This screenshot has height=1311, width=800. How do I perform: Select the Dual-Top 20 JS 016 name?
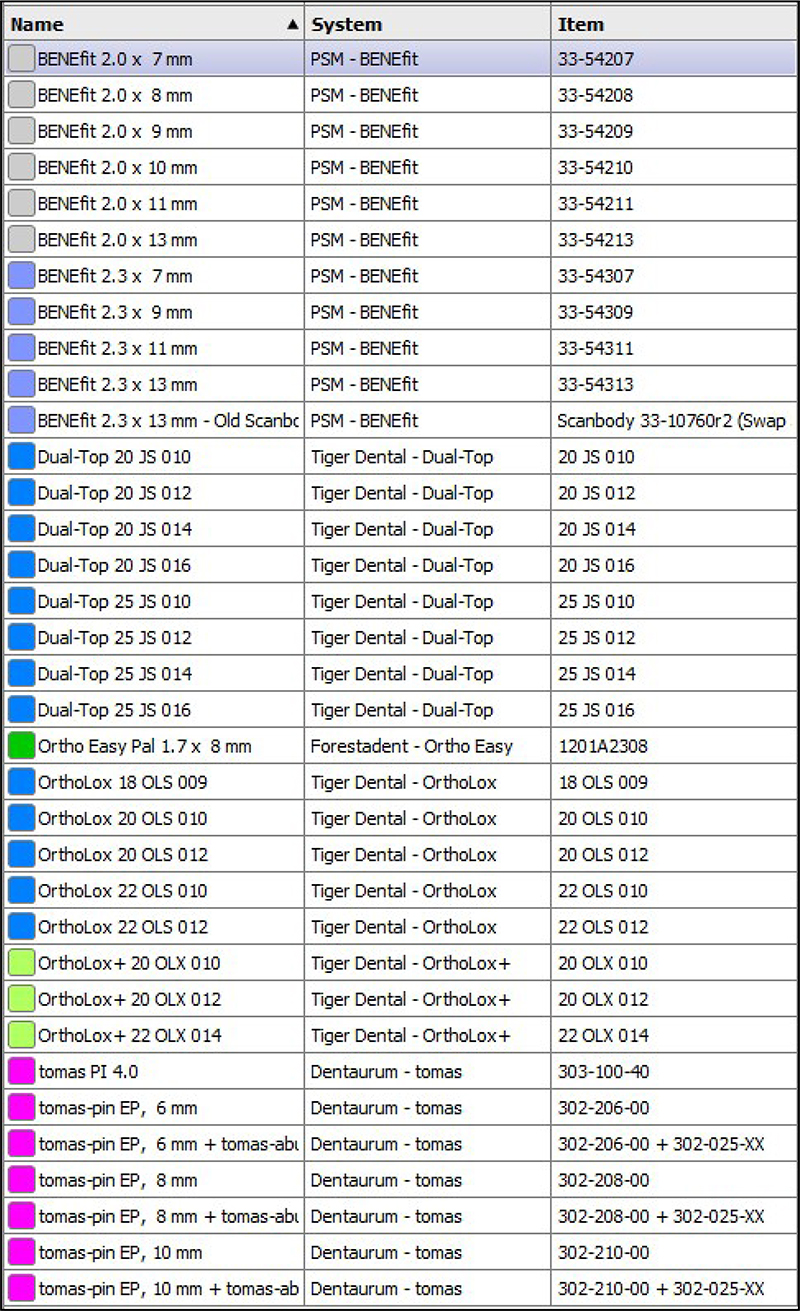[114, 565]
